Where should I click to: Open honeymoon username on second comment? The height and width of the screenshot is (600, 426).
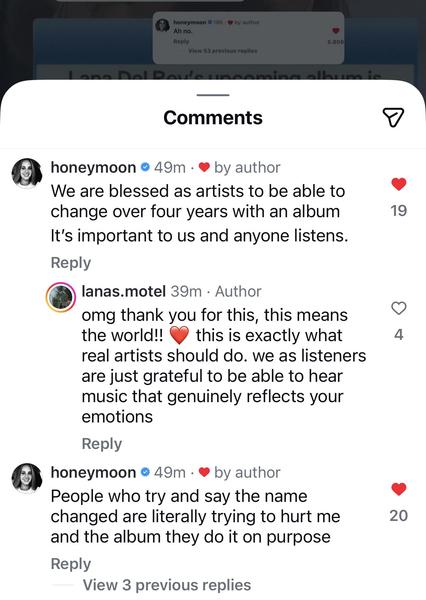93,473
